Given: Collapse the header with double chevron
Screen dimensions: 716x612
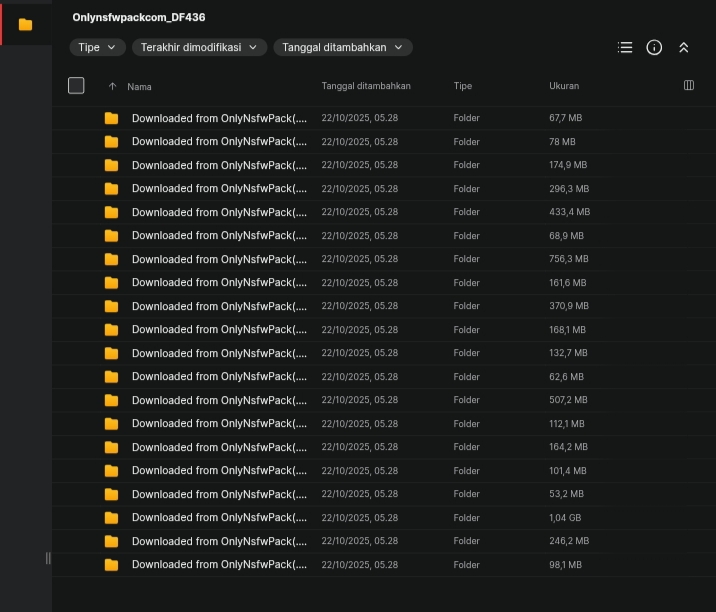Looking at the screenshot, I should 684,47.
